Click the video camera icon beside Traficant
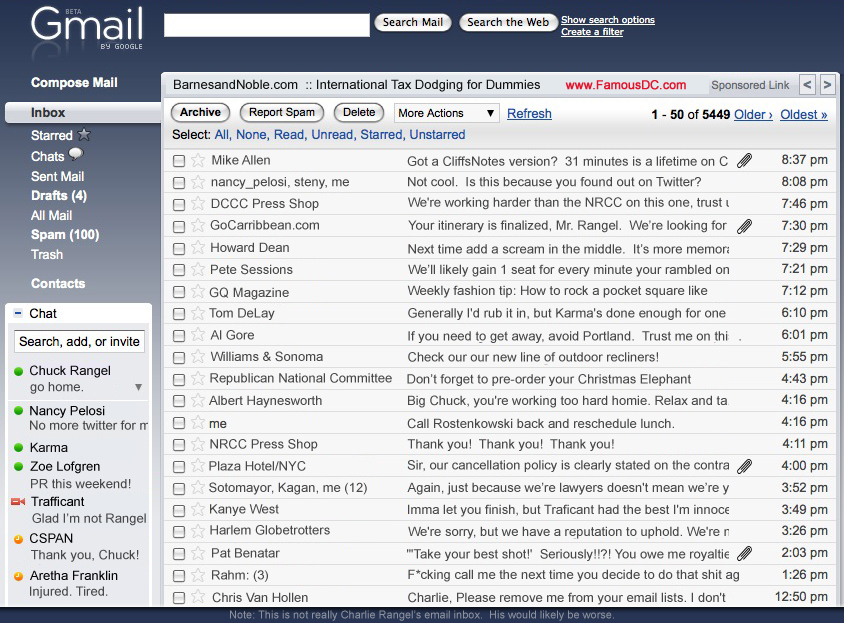The height and width of the screenshot is (624, 844). pos(18,502)
